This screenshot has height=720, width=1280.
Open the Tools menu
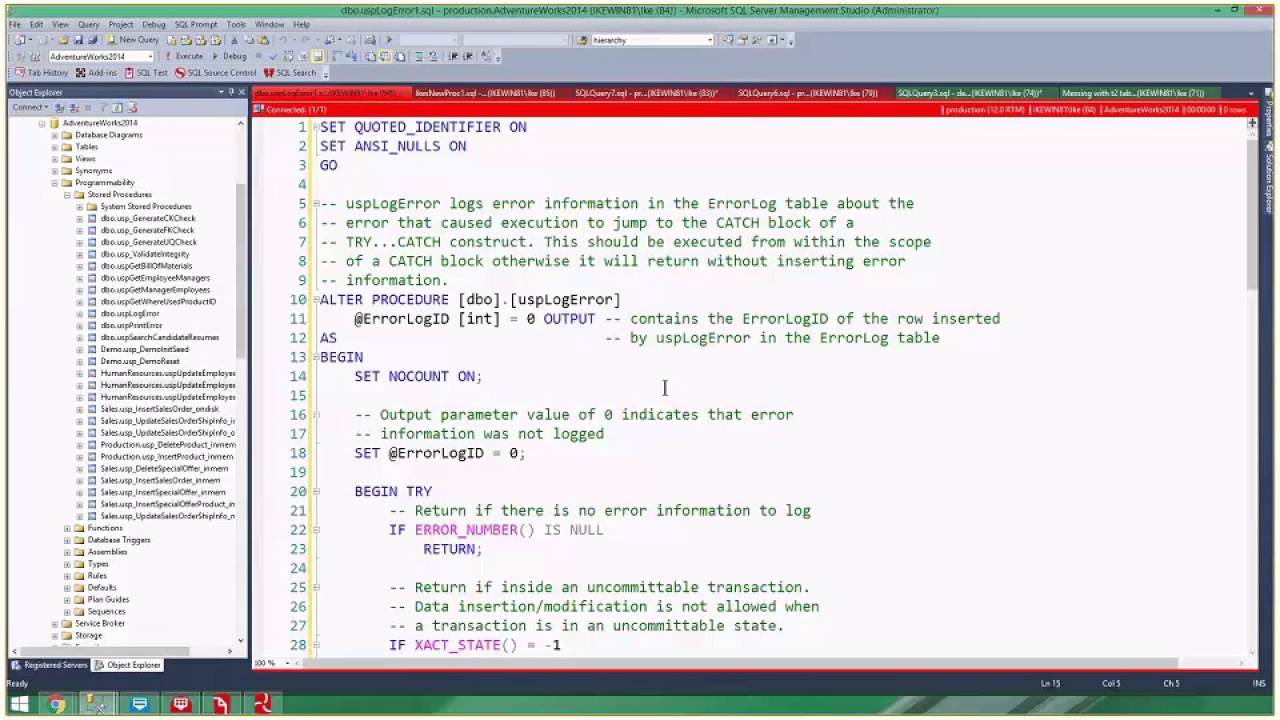click(236, 24)
